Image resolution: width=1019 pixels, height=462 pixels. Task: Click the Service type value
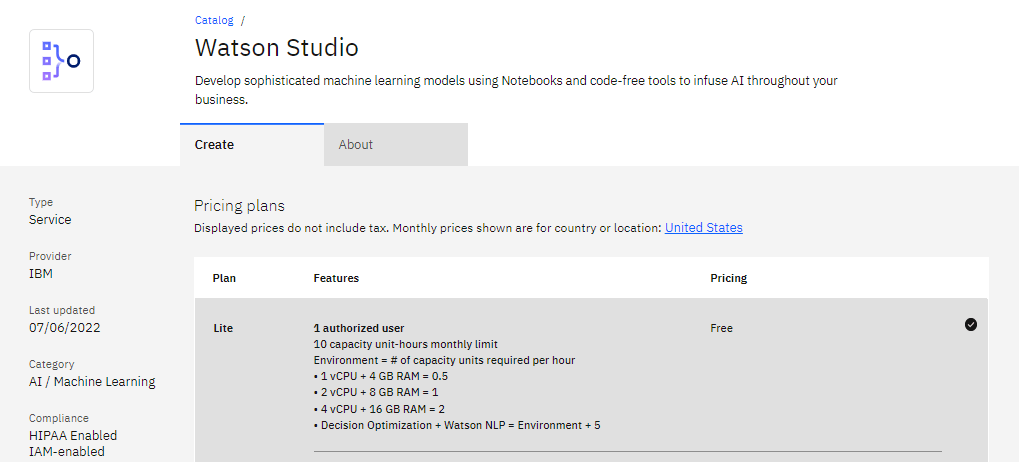coord(50,219)
